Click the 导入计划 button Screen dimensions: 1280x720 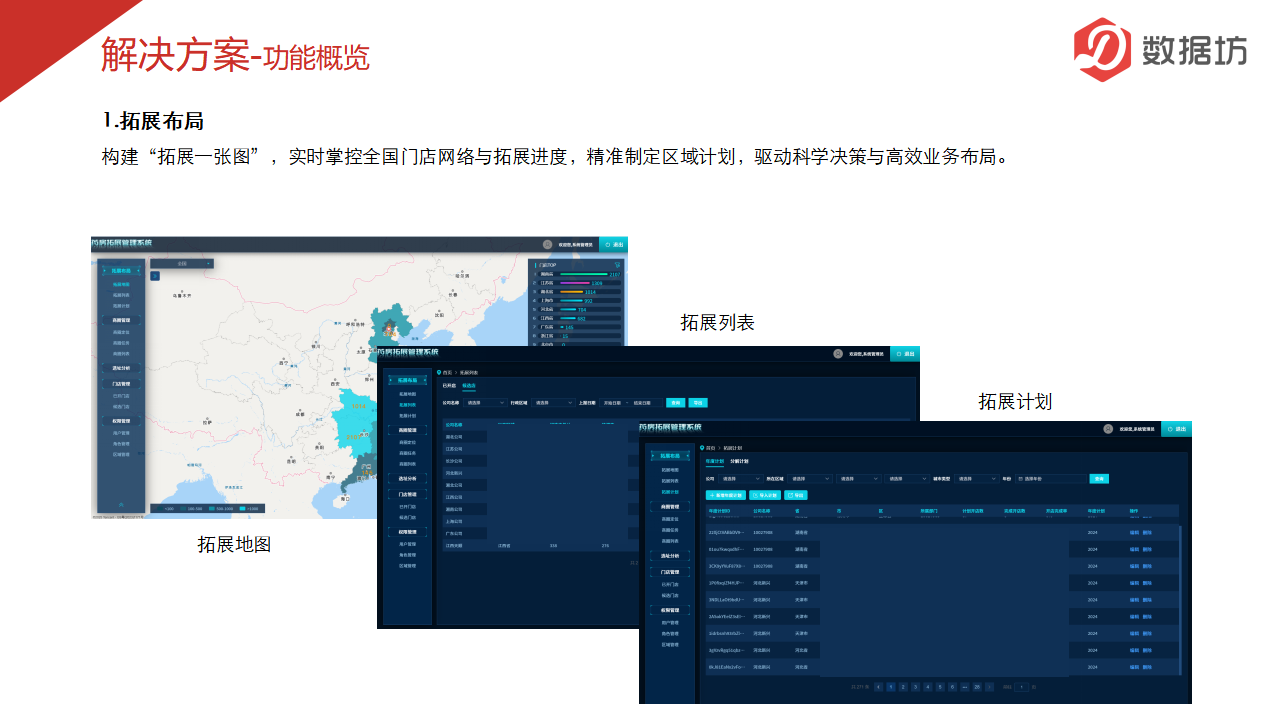(765, 495)
